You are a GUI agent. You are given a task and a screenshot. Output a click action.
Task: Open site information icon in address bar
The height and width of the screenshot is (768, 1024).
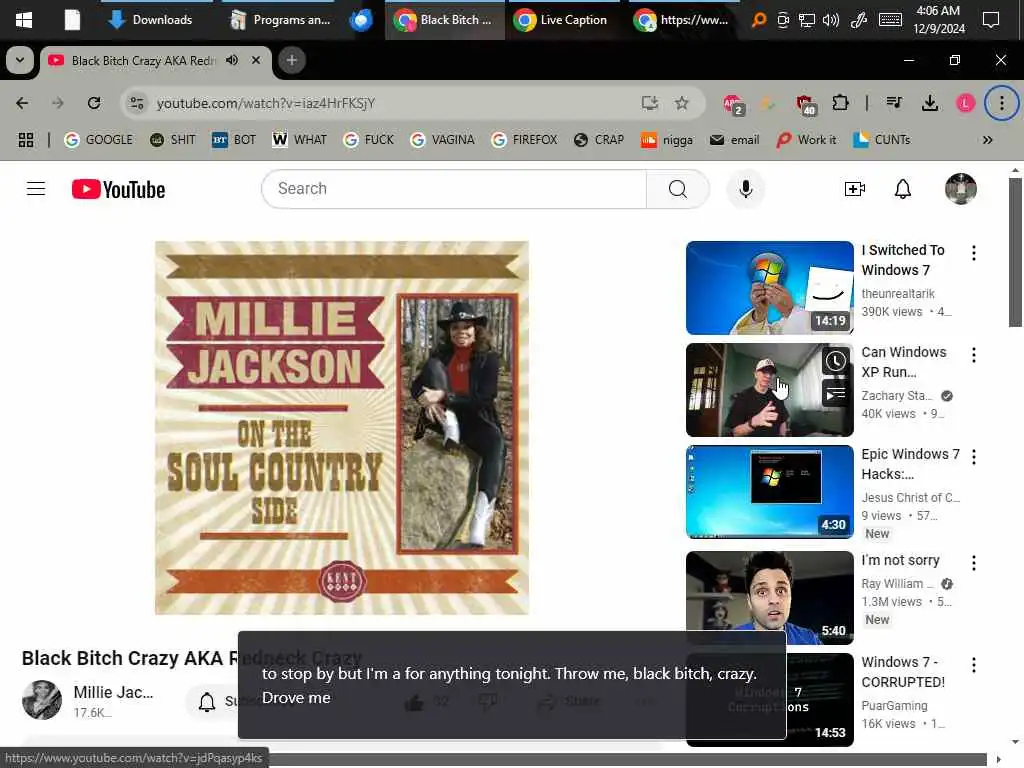tap(137, 103)
